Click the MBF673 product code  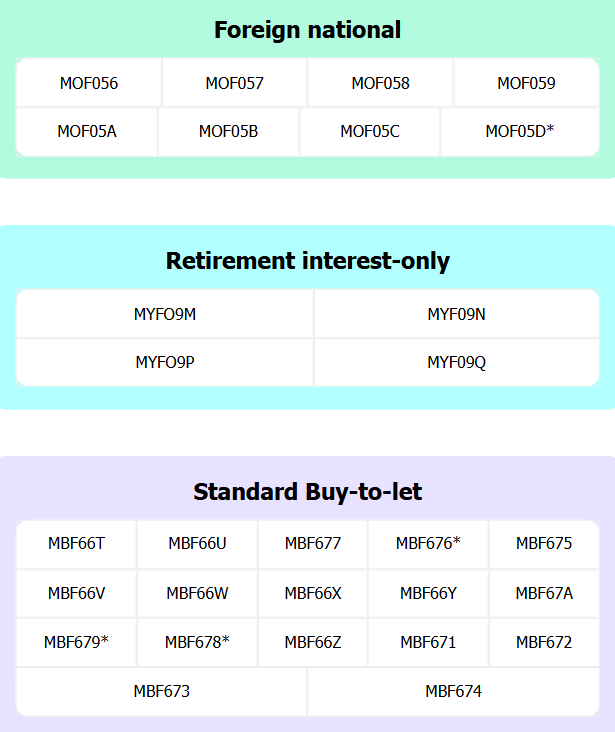click(x=162, y=691)
